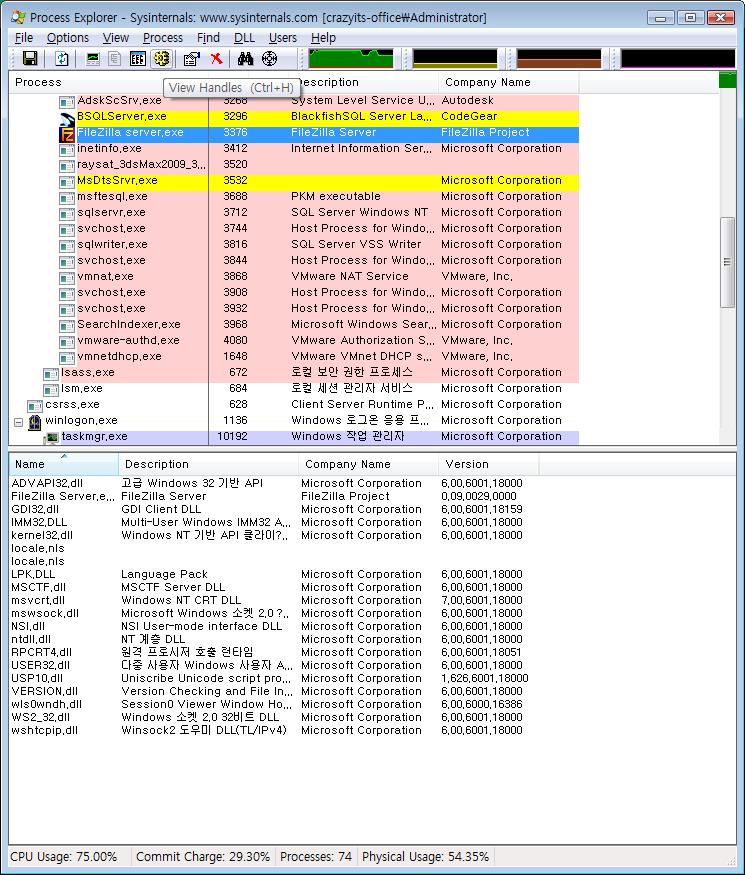Screen dimensions: 745x875
Task: Open the Users menu
Action: click(282, 38)
